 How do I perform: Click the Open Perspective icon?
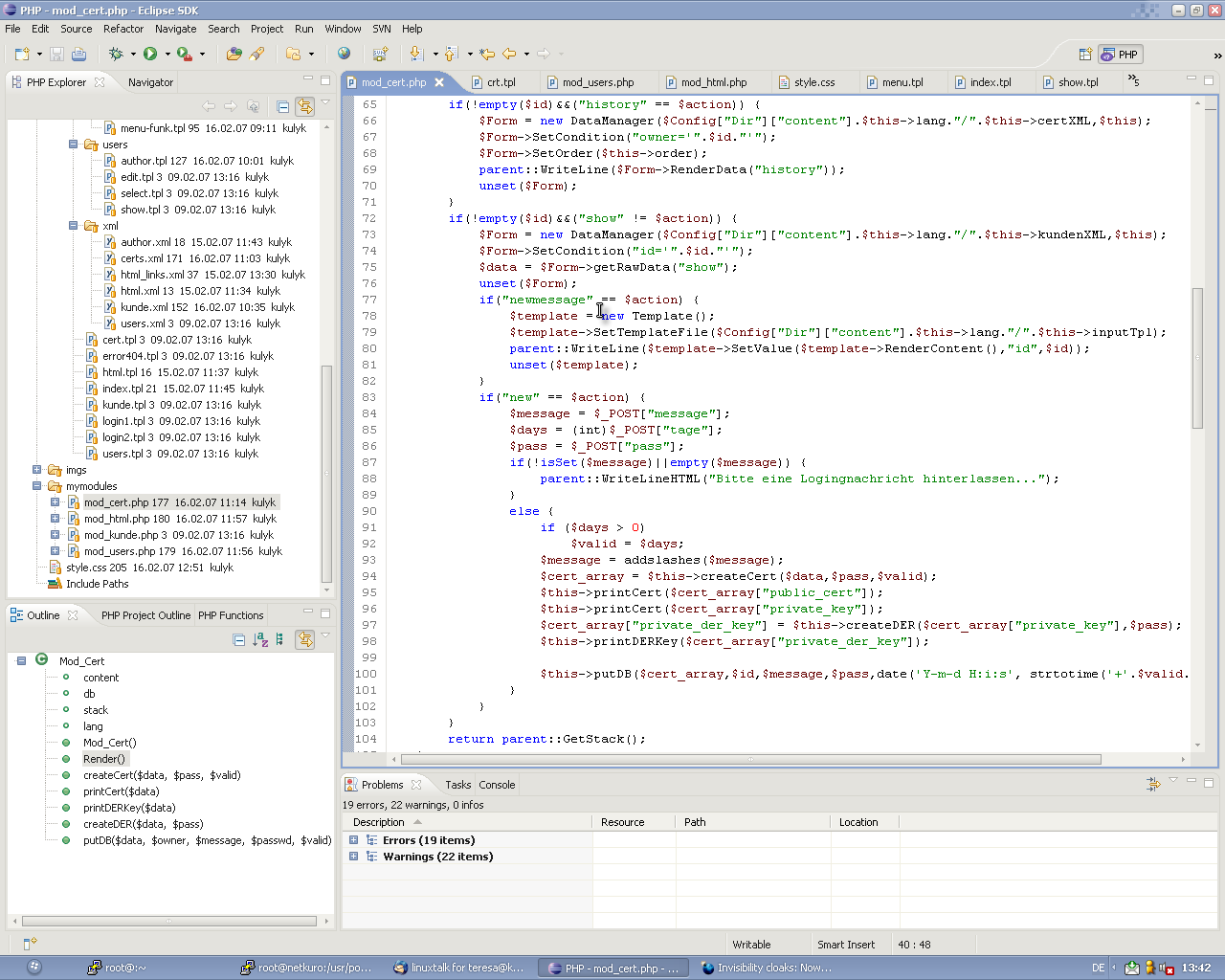(1085, 55)
